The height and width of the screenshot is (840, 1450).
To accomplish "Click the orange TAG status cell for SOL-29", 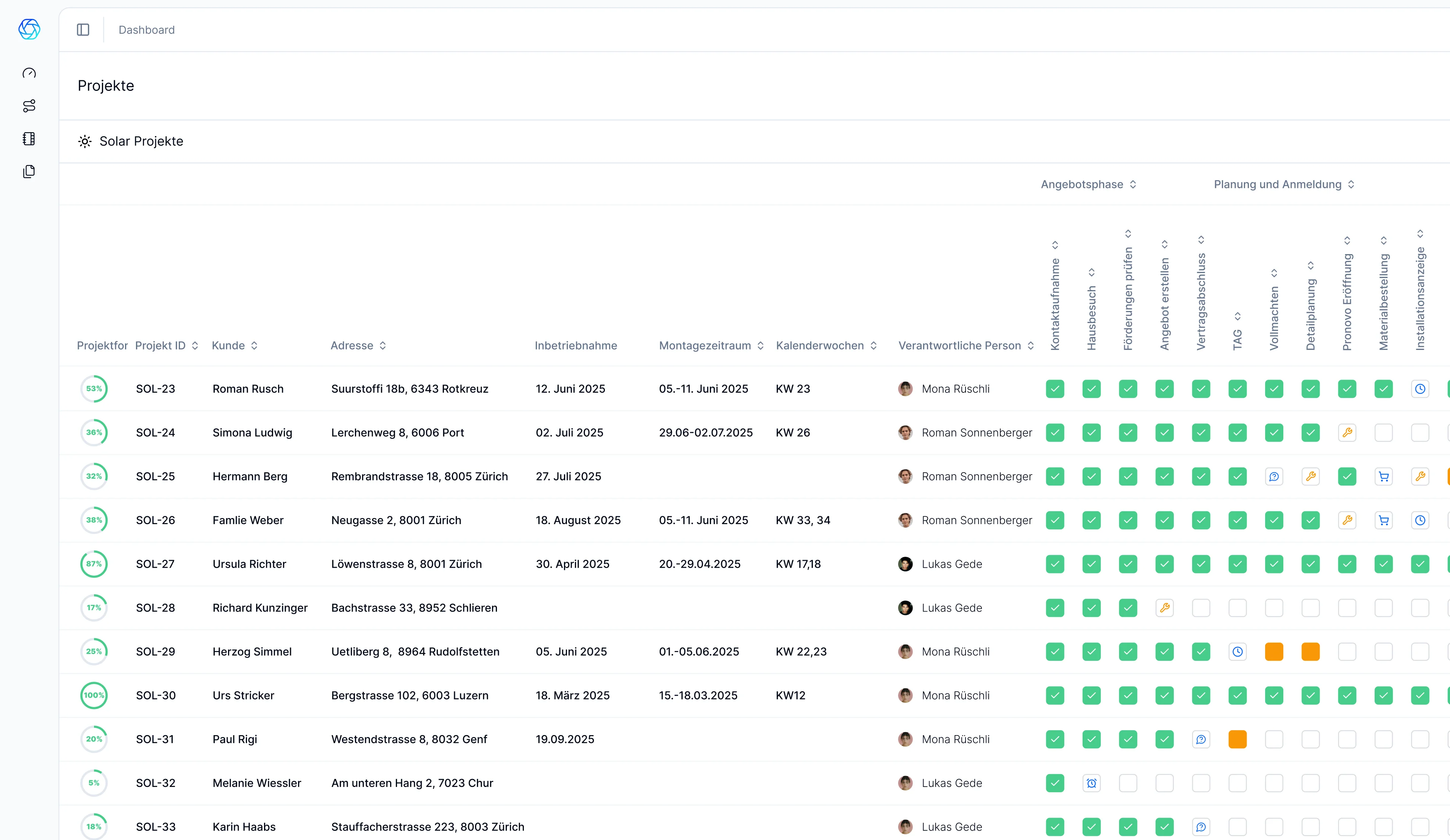I will pyautogui.click(x=1274, y=651).
